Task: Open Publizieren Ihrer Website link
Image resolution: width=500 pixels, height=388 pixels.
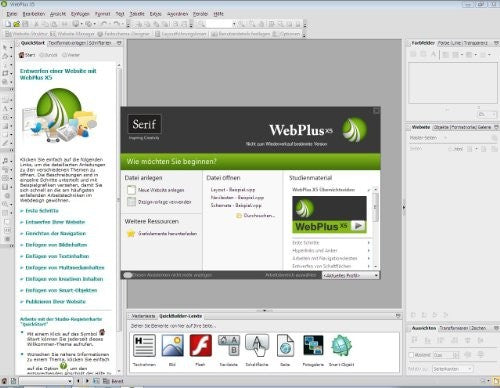Action: click(56, 302)
